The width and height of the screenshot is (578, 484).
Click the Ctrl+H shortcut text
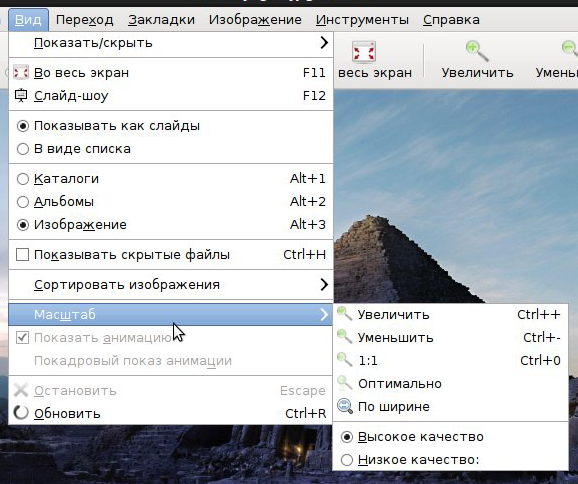[304, 254]
